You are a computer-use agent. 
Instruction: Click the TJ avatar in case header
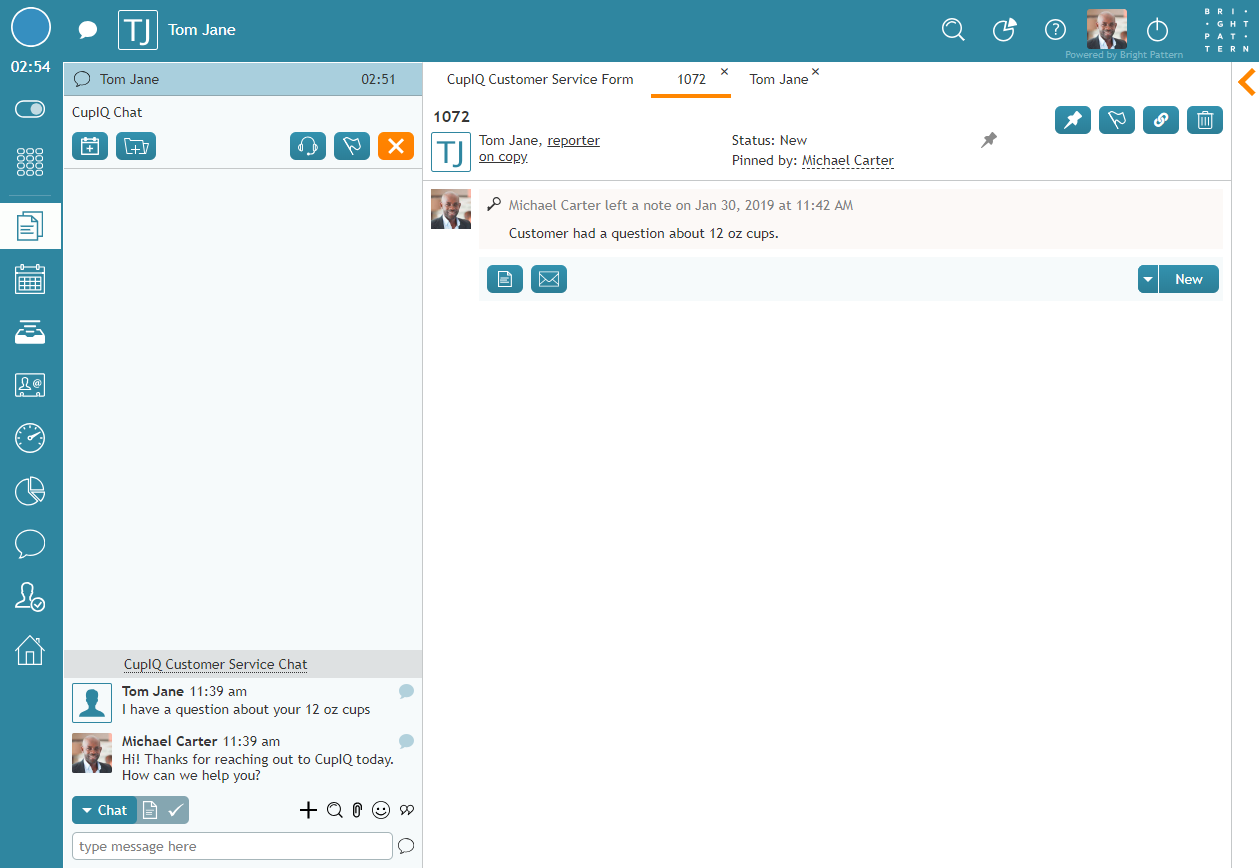pos(451,152)
